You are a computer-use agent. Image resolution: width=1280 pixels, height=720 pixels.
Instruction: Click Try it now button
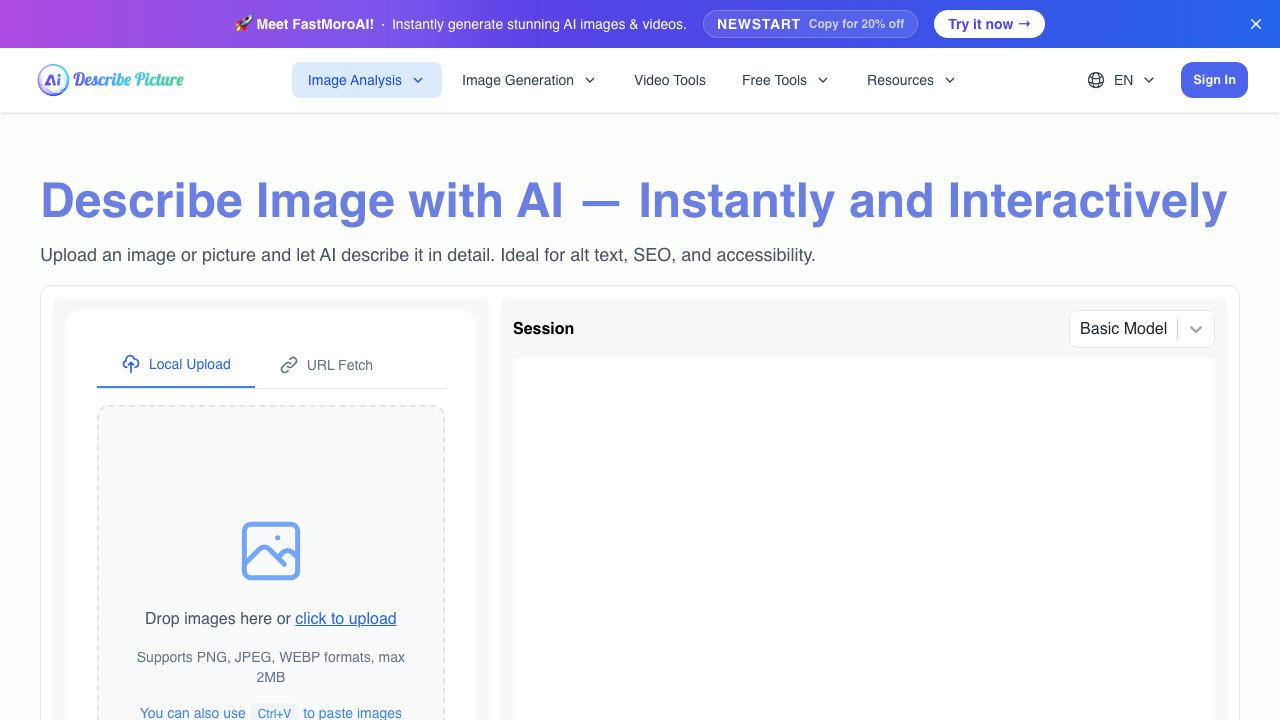(x=989, y=24)
